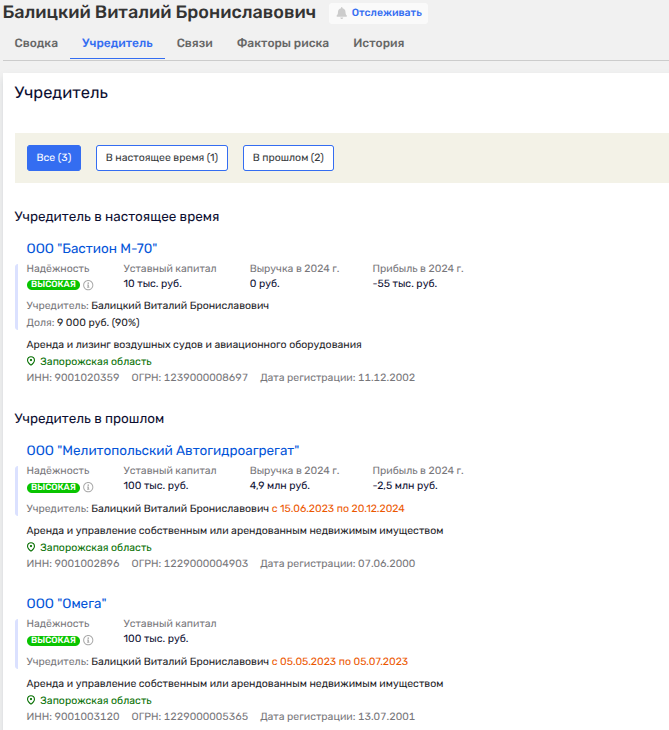The height and width of the screenshot is (730, 669).
Task: Open ООО "Бастион М-70" company link
Action: (x=92, y=248)
